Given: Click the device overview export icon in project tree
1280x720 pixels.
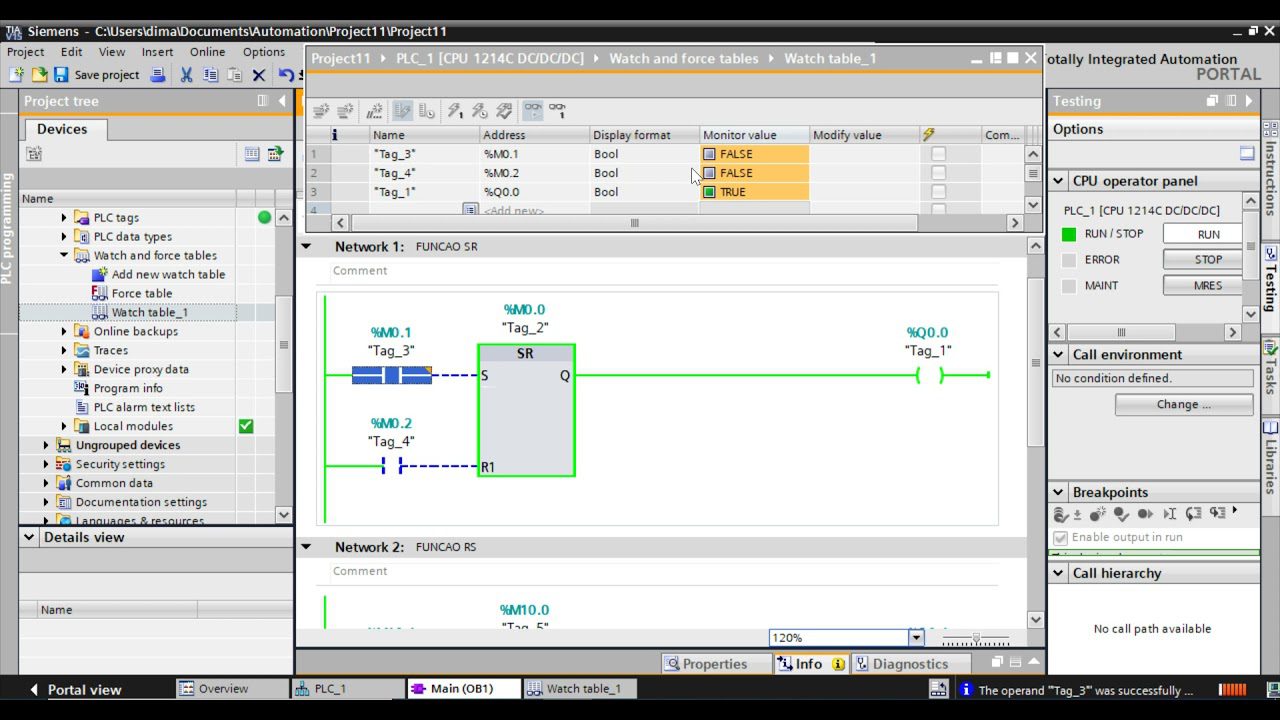Looking at the screenshot, I should pos(275,154).
